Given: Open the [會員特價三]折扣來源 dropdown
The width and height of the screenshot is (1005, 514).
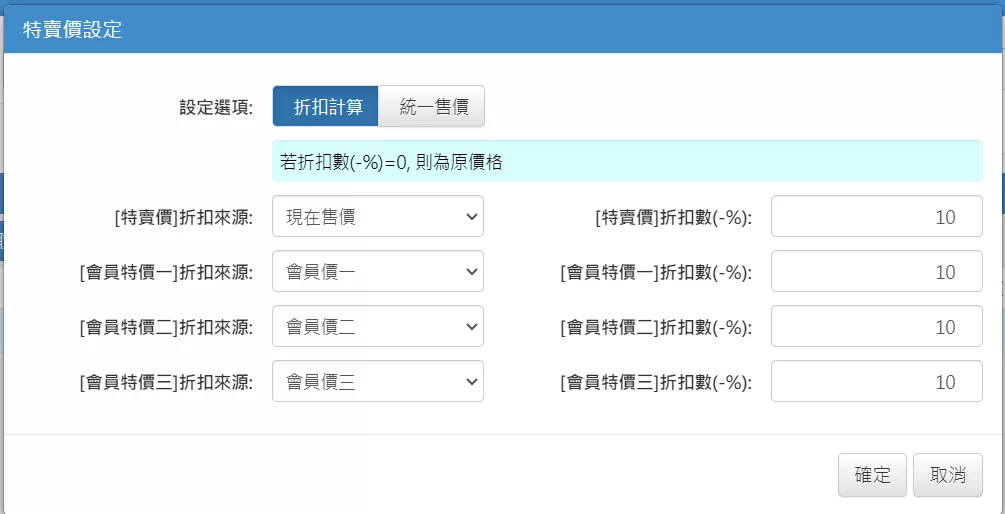Looking at the screenshot, I should 378,382.
